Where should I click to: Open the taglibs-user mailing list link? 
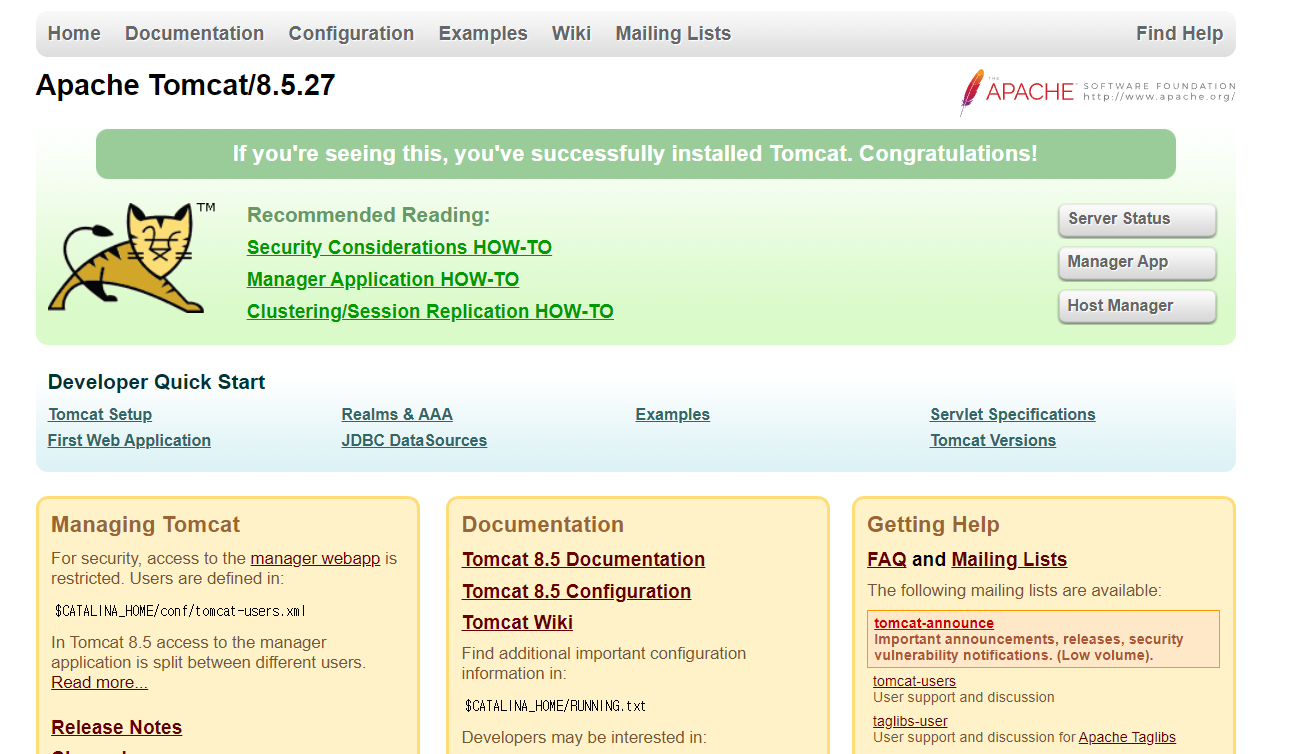[x=910, y=721]
